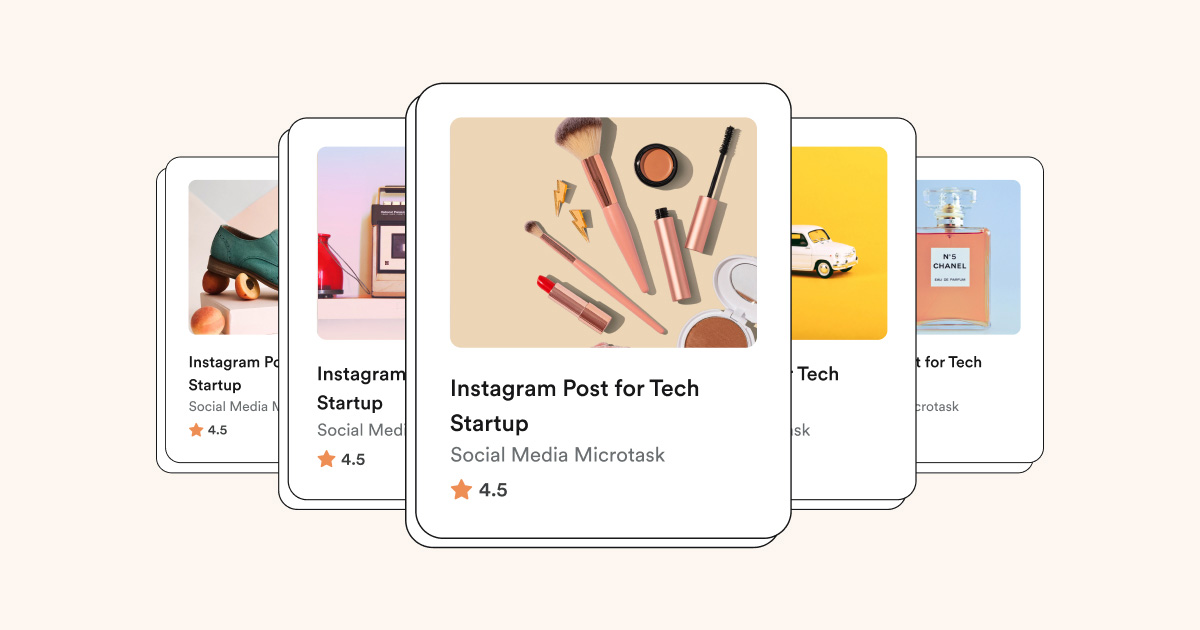Click the 4.5 rating on the center card
The width and height of the screenshot is (1200, 630).
point(493,490)
